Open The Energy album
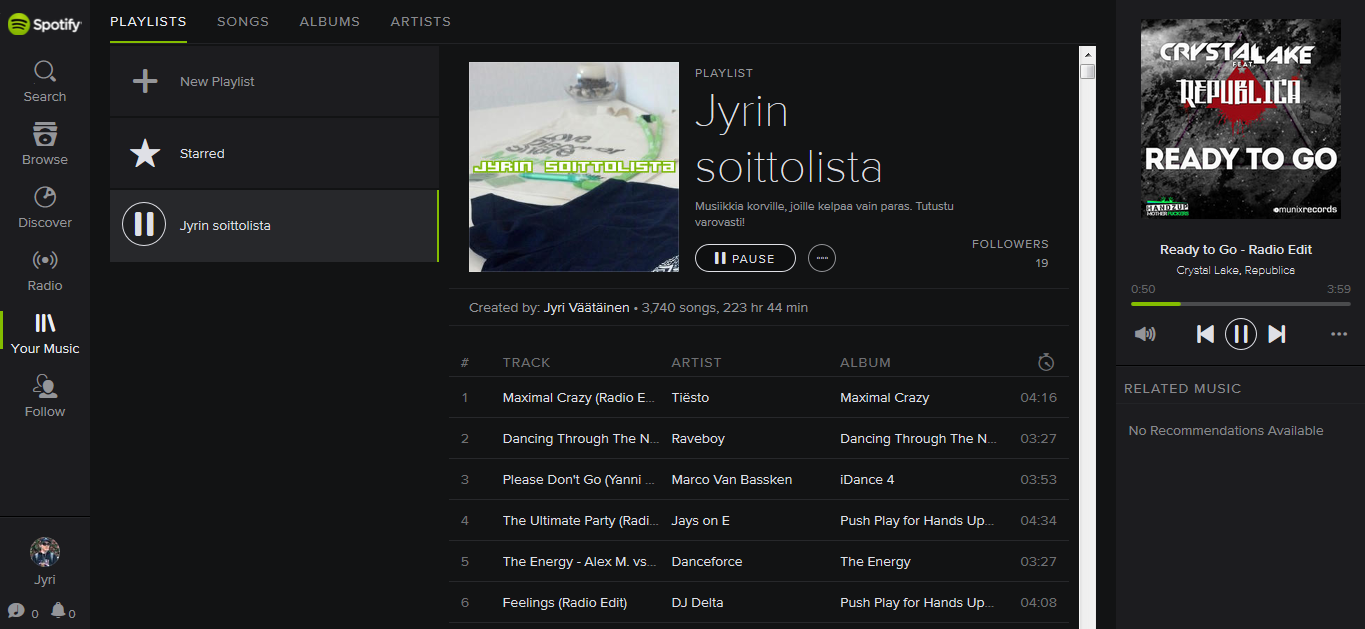Image resolution: width=1365 pixels, height=629 pixels. point(875,561)
